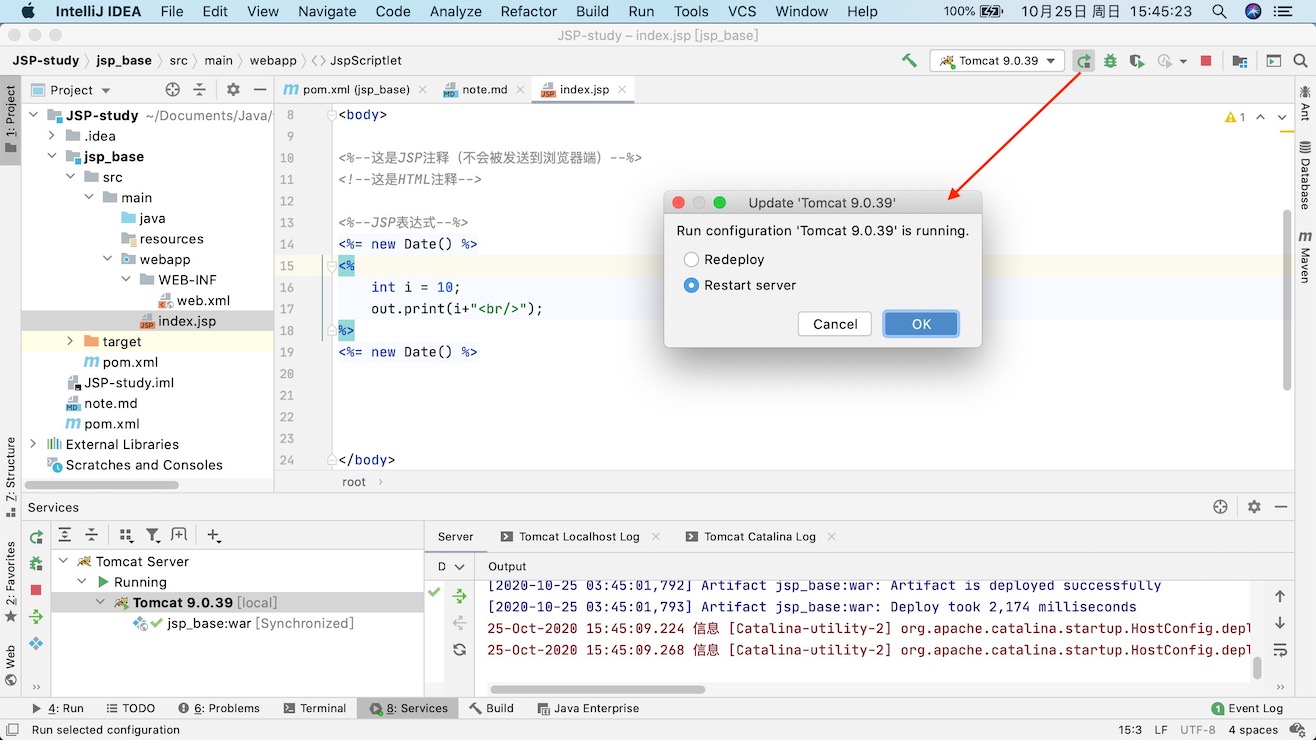Hide the Project panel with minus icon
Viewport: 1316px width, 740px height.
point(259,90)
